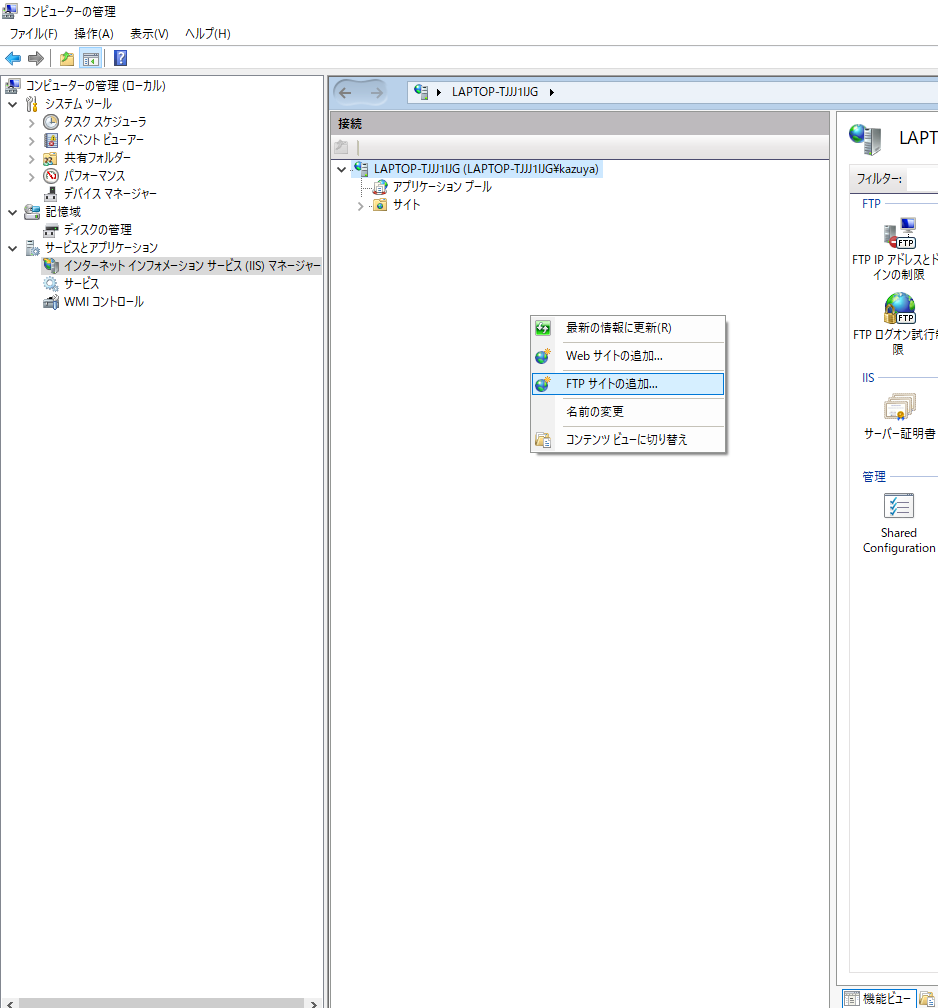Image resolution: width=938 pixels, height=1008 pixels.
Task: Collapse the LAPTOP-TJJJ1IJG server node
Action: 341,170
